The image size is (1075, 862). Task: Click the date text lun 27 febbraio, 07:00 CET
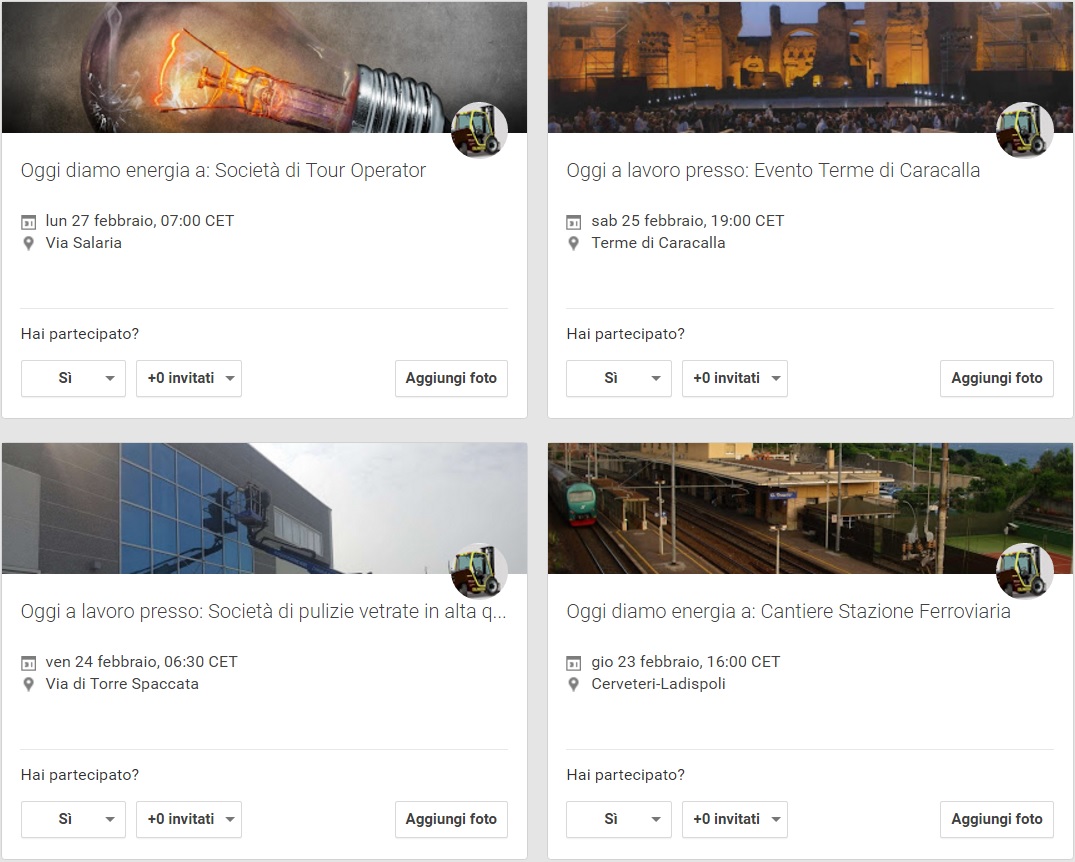(140, 221)
